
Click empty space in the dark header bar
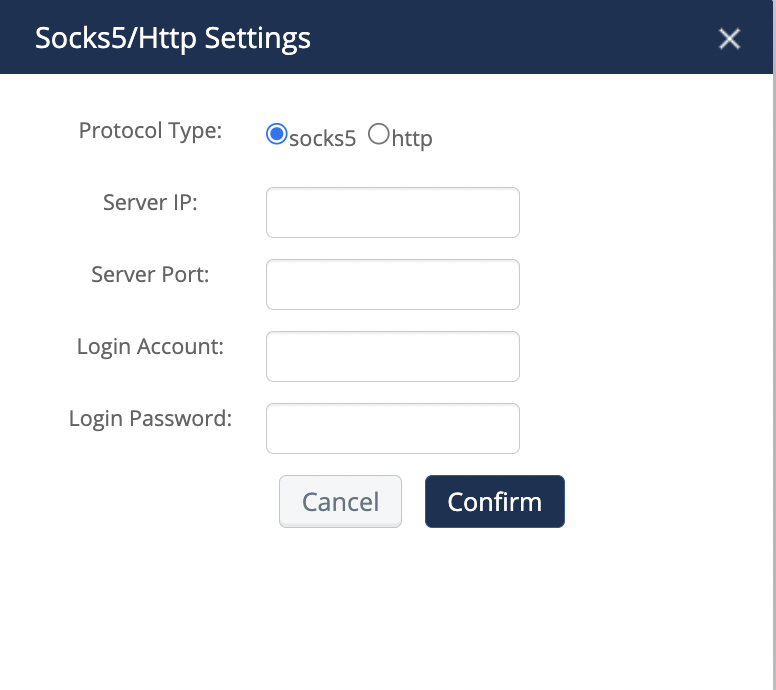[x=520, y=39]
